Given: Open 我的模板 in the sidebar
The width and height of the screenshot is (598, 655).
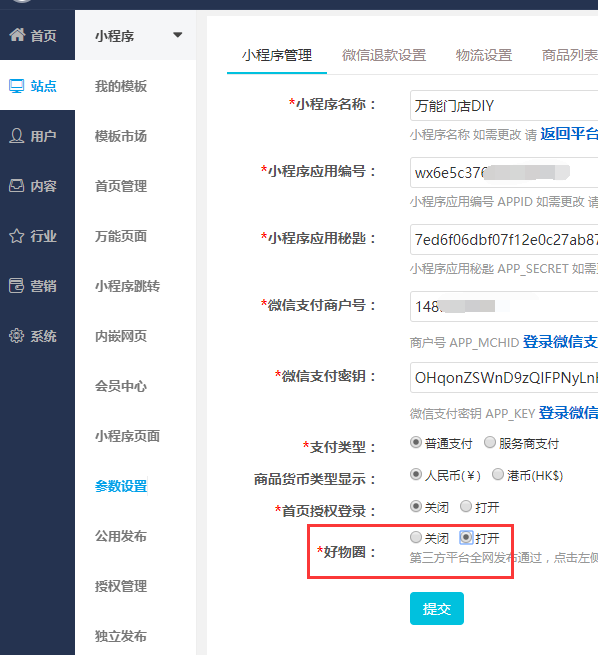Looking at the screenshot, I should click(x=121, y=86).
